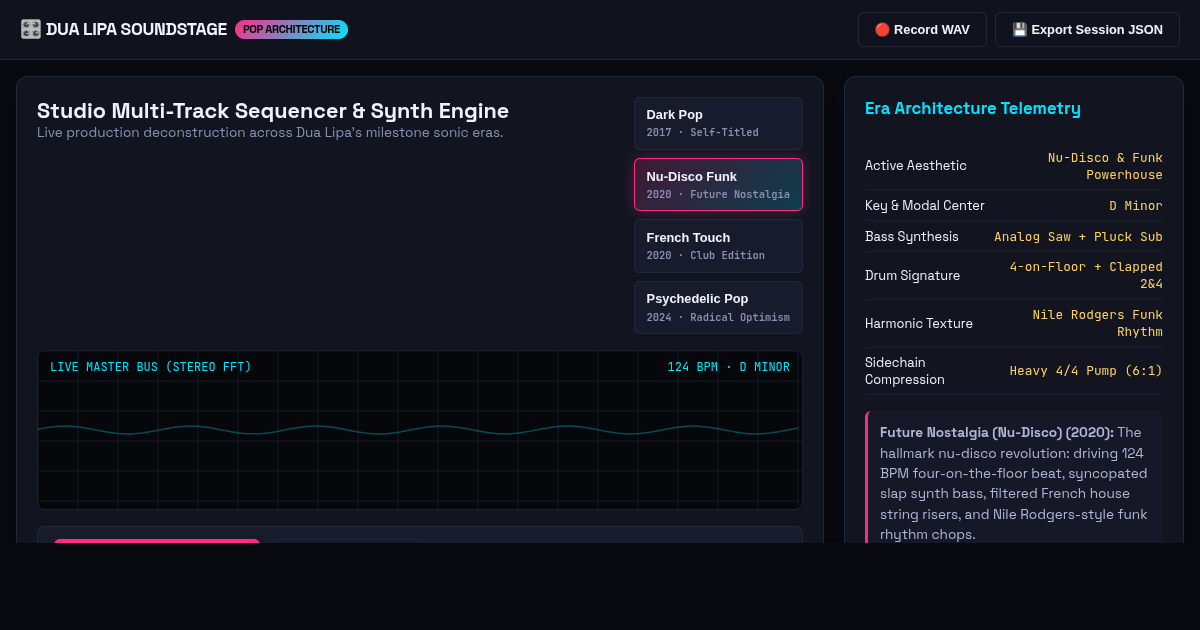Click the Key & Modal Center D Minor value
Image resolution: width=1200 pixels, height=630 pixels.
(x=1136, y=205)
